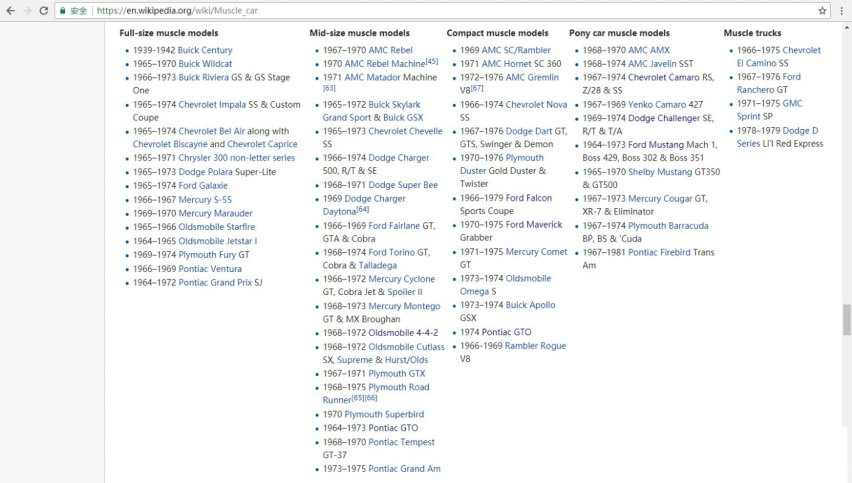Open the Chevrolet Nova link
Viewport: 852px width, 483px height.
coord(536,104)
